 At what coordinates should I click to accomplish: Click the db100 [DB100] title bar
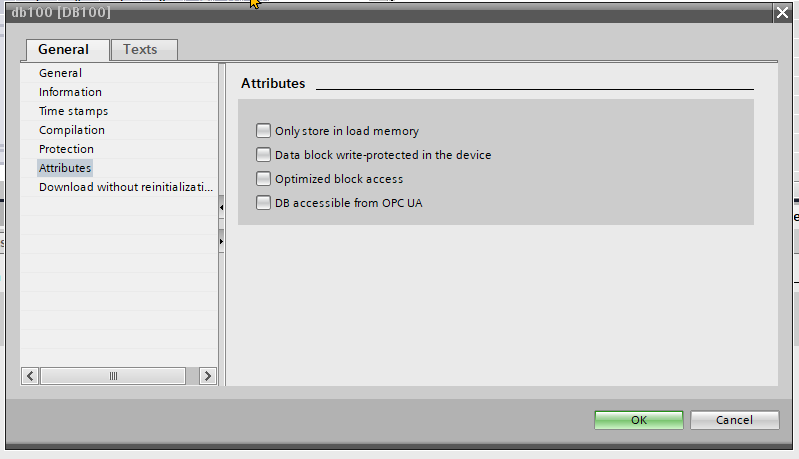(x=390, y=13)
